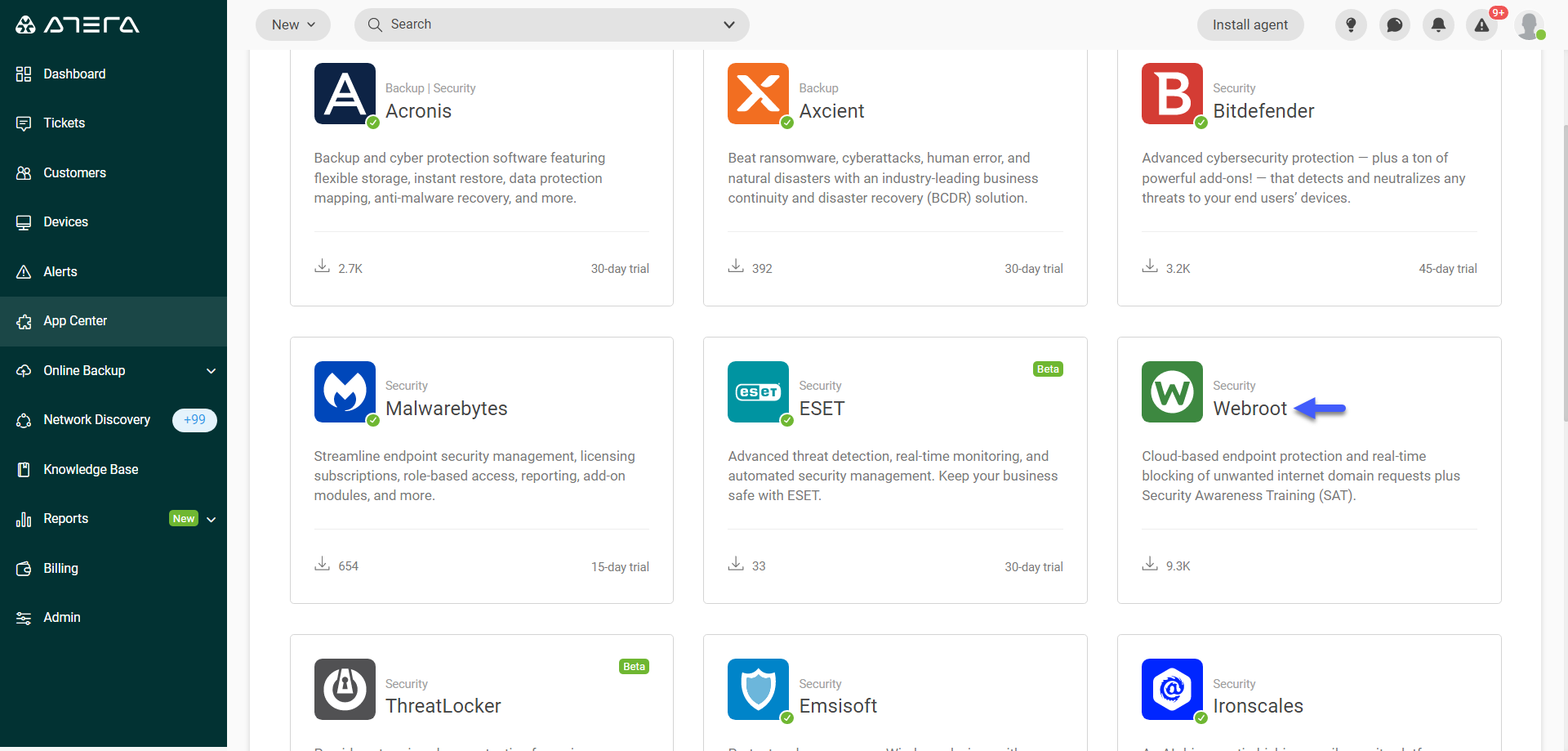Expand the Online Backup submenu chevron

click(212, 371)
